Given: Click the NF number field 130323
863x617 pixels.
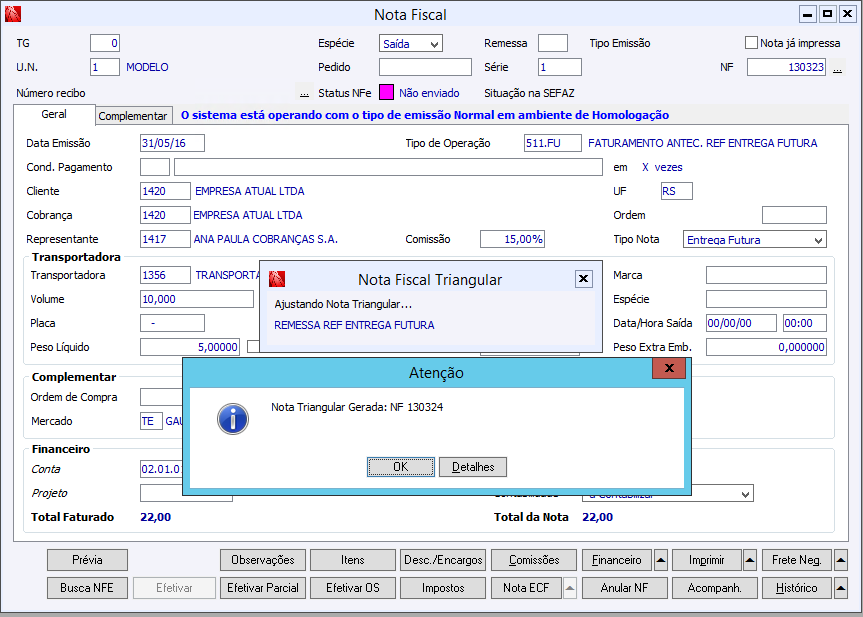Looking at the screenshot, I should pos(786,67).
